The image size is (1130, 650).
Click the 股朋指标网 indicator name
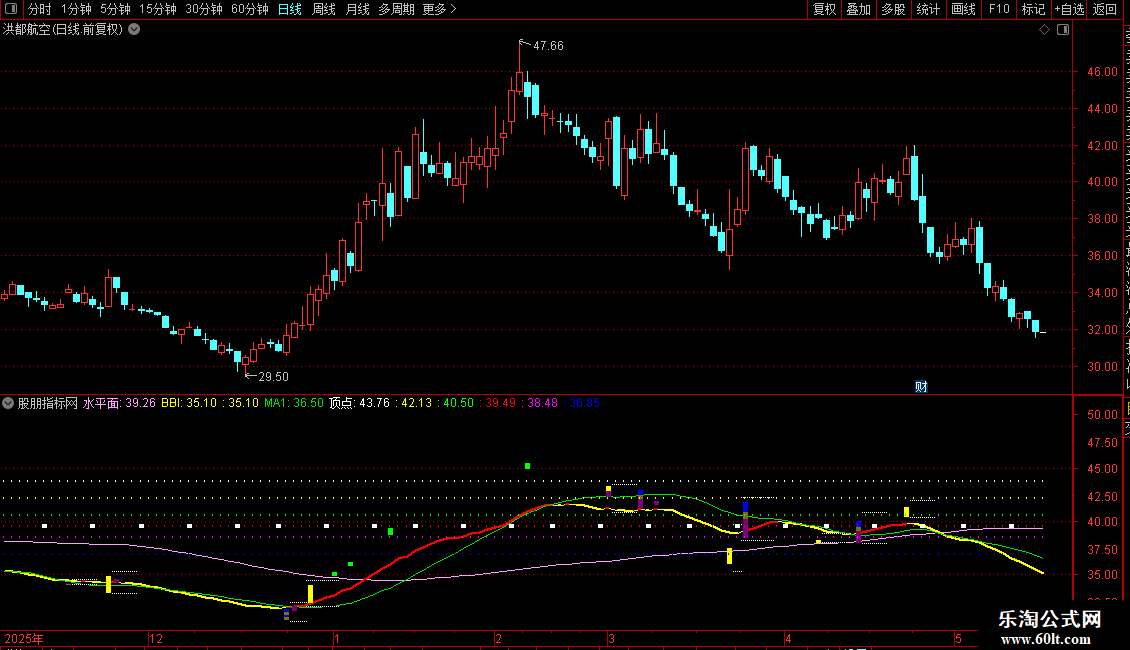click(48, 403)
